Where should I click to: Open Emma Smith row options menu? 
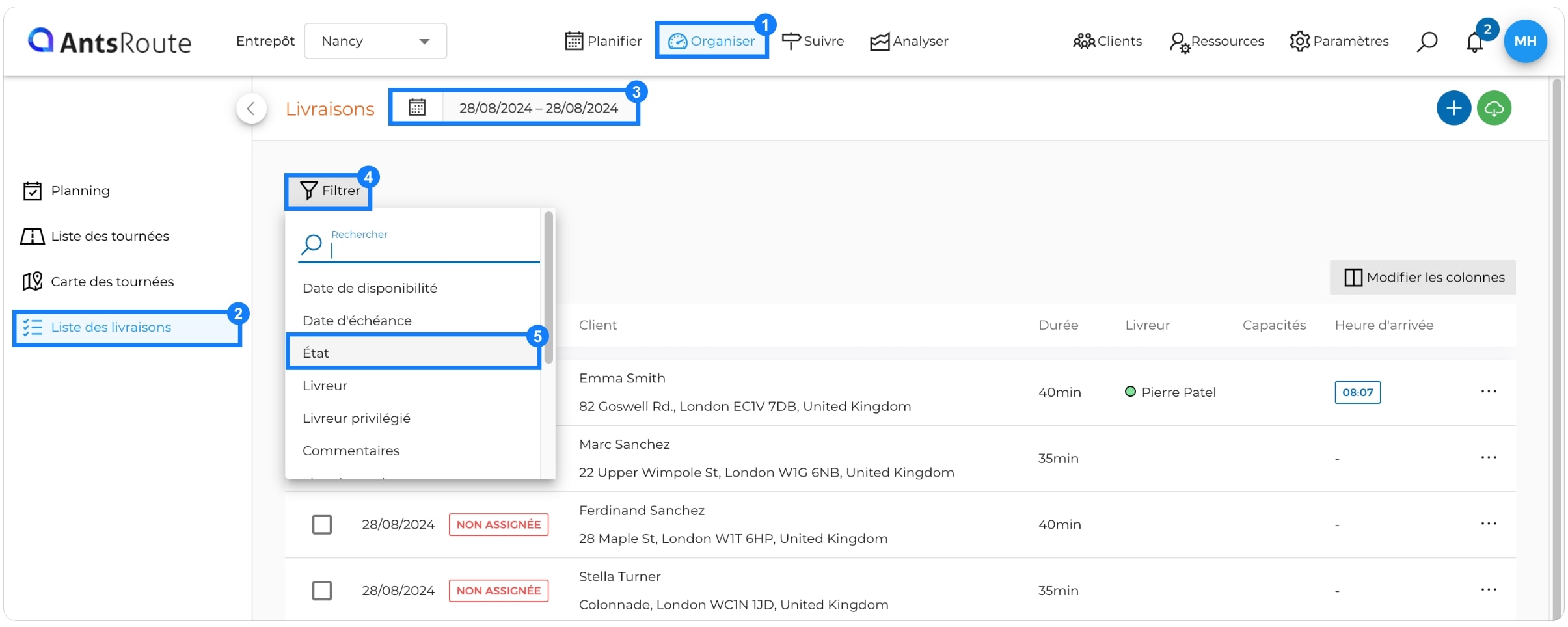(1489, 392)
